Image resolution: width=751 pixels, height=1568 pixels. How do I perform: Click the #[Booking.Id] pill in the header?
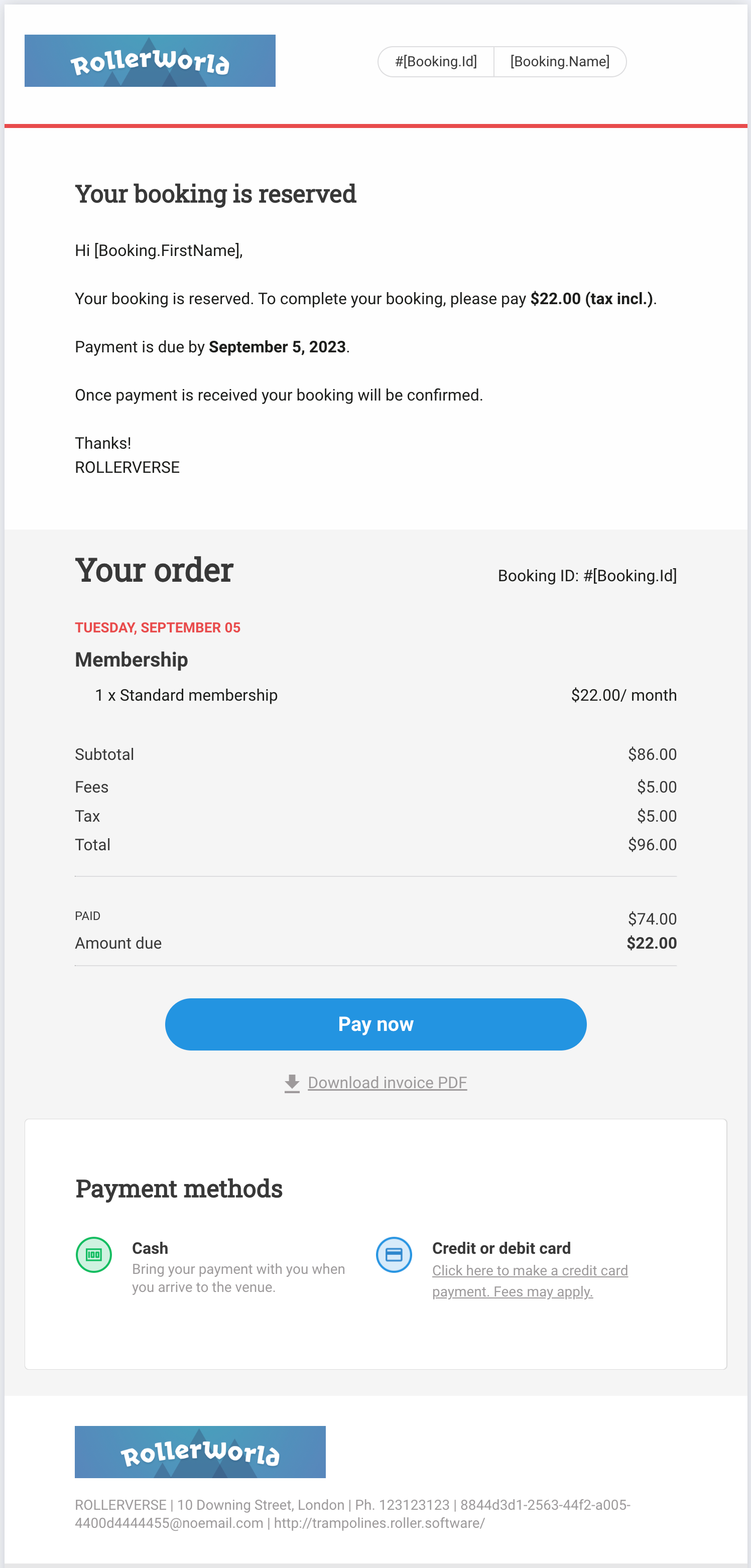click(436, 61)
